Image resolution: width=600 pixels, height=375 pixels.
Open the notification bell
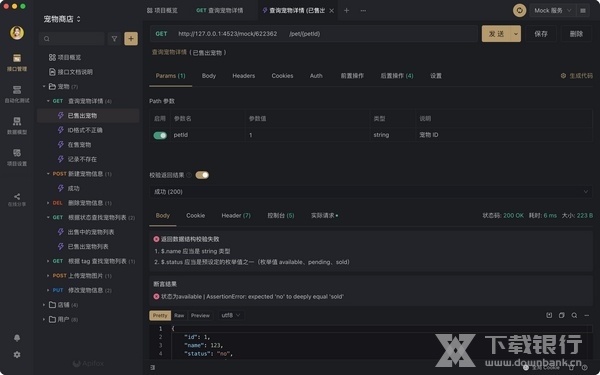[x=17, y=338]
